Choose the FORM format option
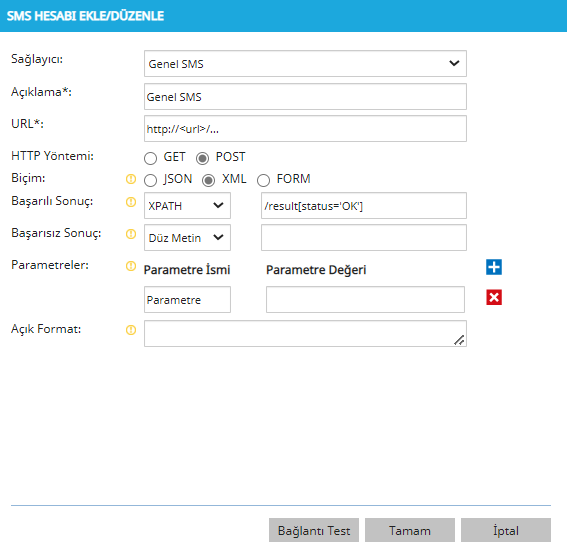 (x=263, y=180)
